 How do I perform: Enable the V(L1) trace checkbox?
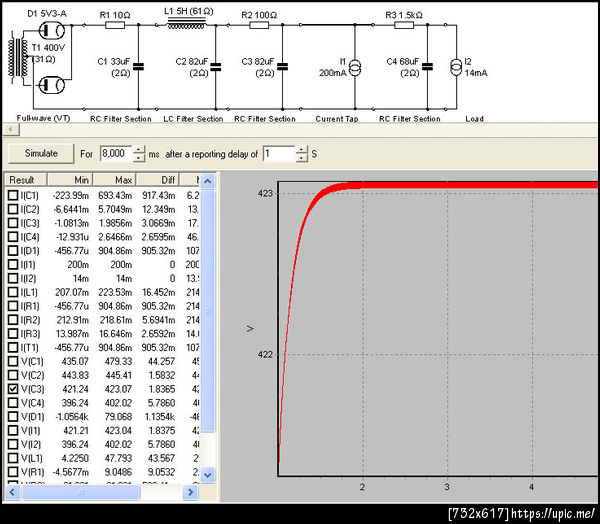coord(13,458)
